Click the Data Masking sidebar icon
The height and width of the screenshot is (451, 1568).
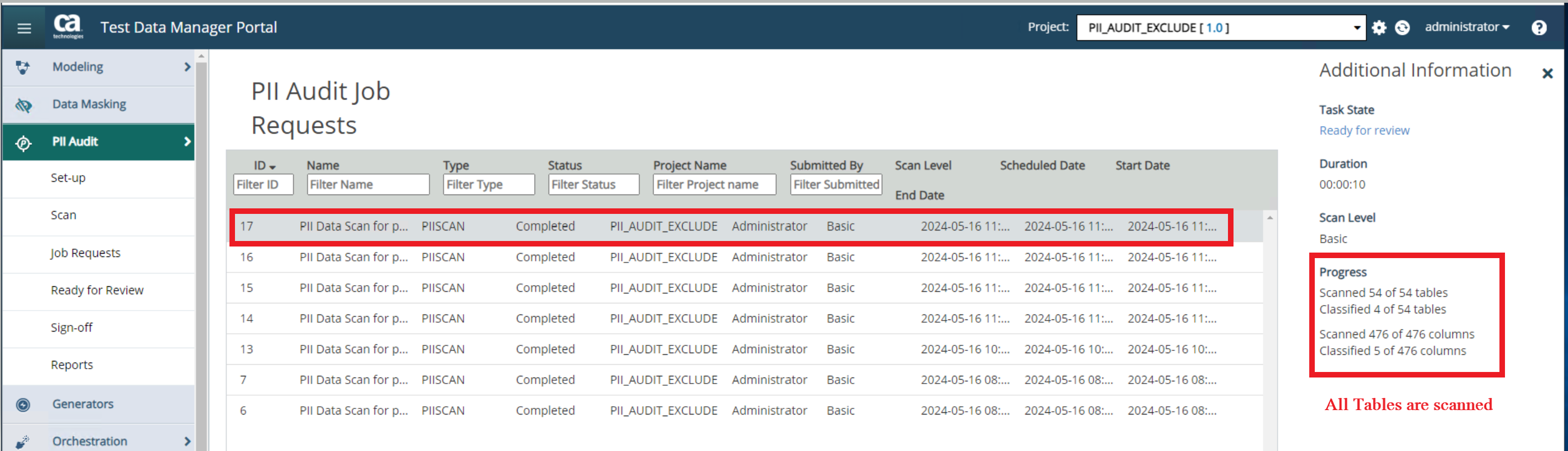point(23,104)
